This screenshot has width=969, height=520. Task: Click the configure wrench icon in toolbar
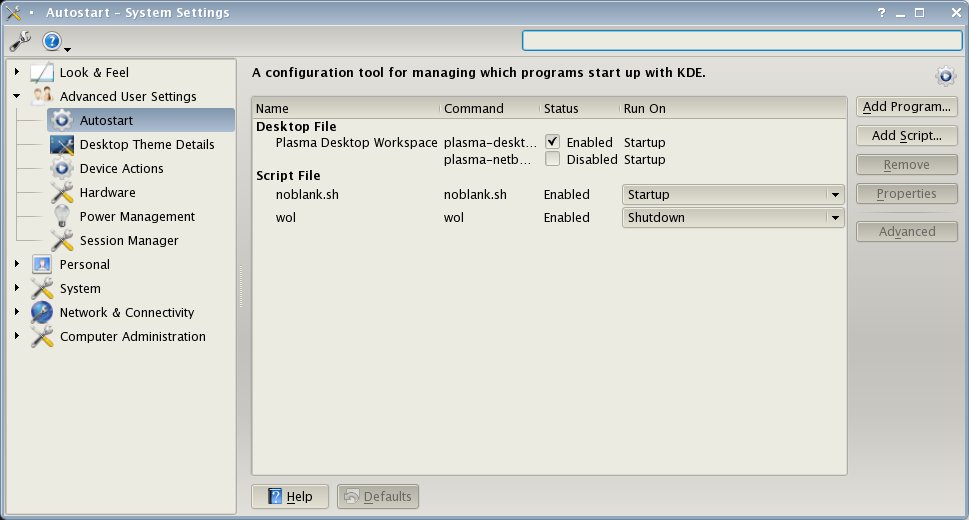pos(20,41)
